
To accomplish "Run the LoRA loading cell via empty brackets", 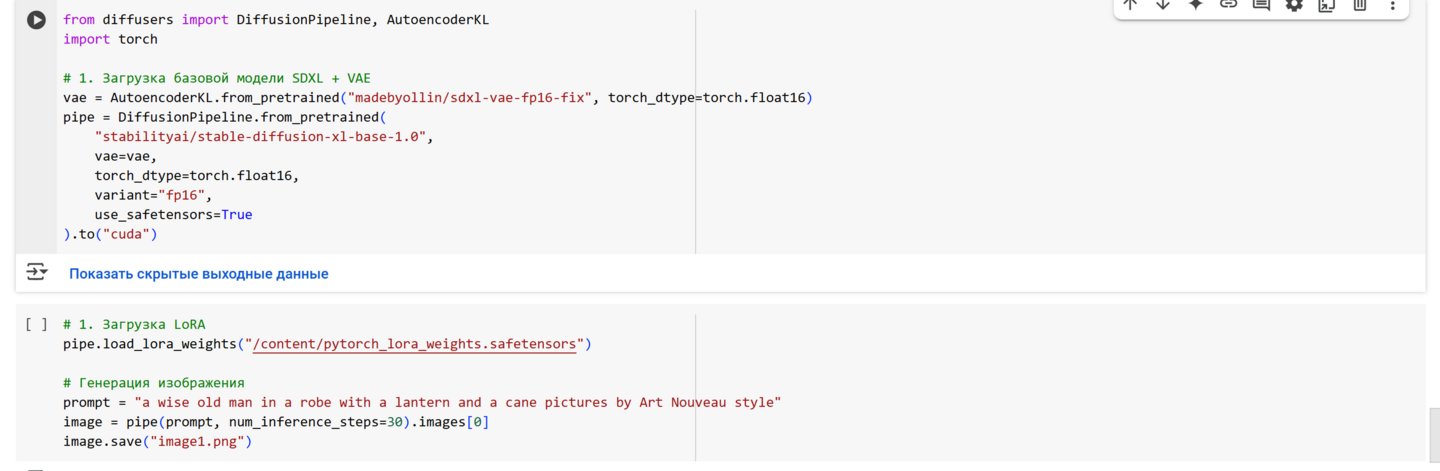I will click(36, 324).
